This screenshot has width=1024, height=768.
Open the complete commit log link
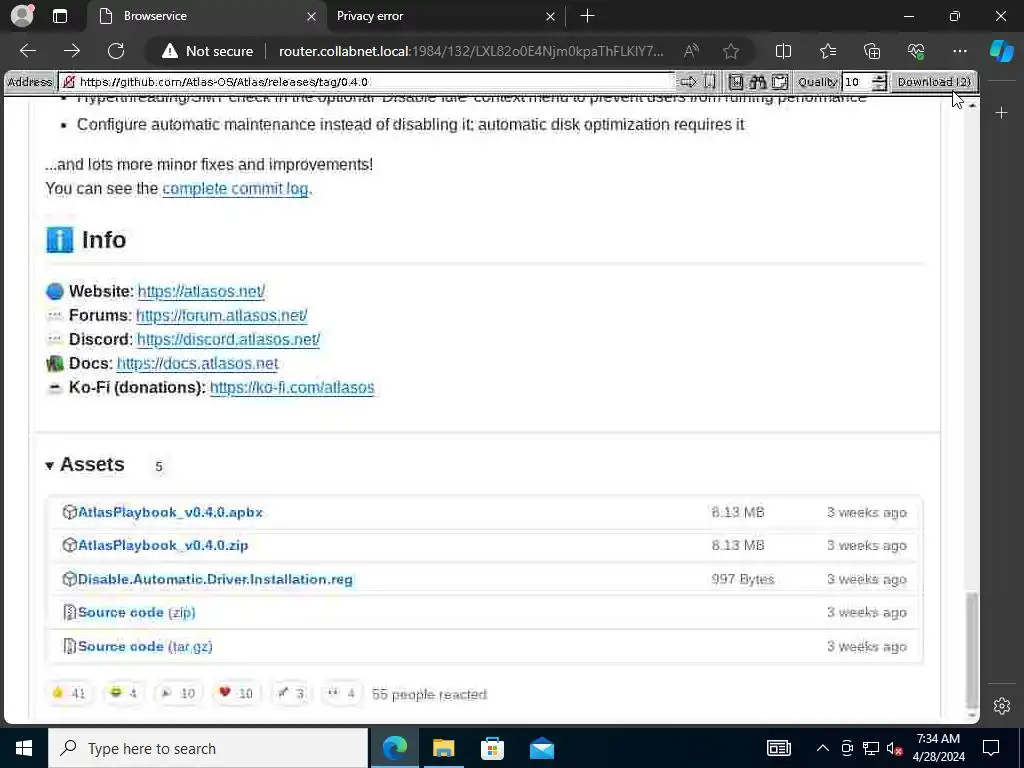pyautogui.click(x=235, y=189)
